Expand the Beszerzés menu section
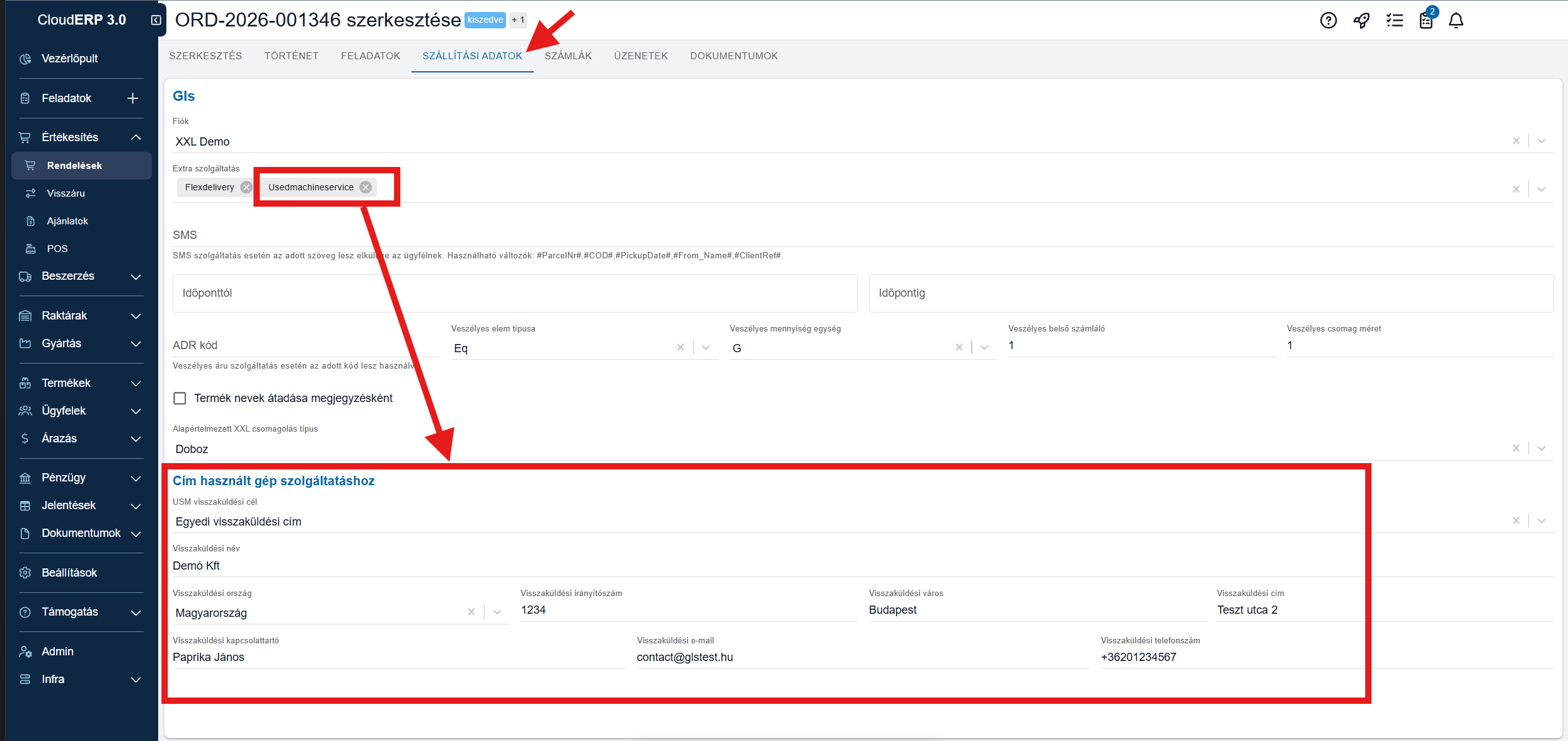The height and width of the screenshot is (741, 1568). click(135, 277)
